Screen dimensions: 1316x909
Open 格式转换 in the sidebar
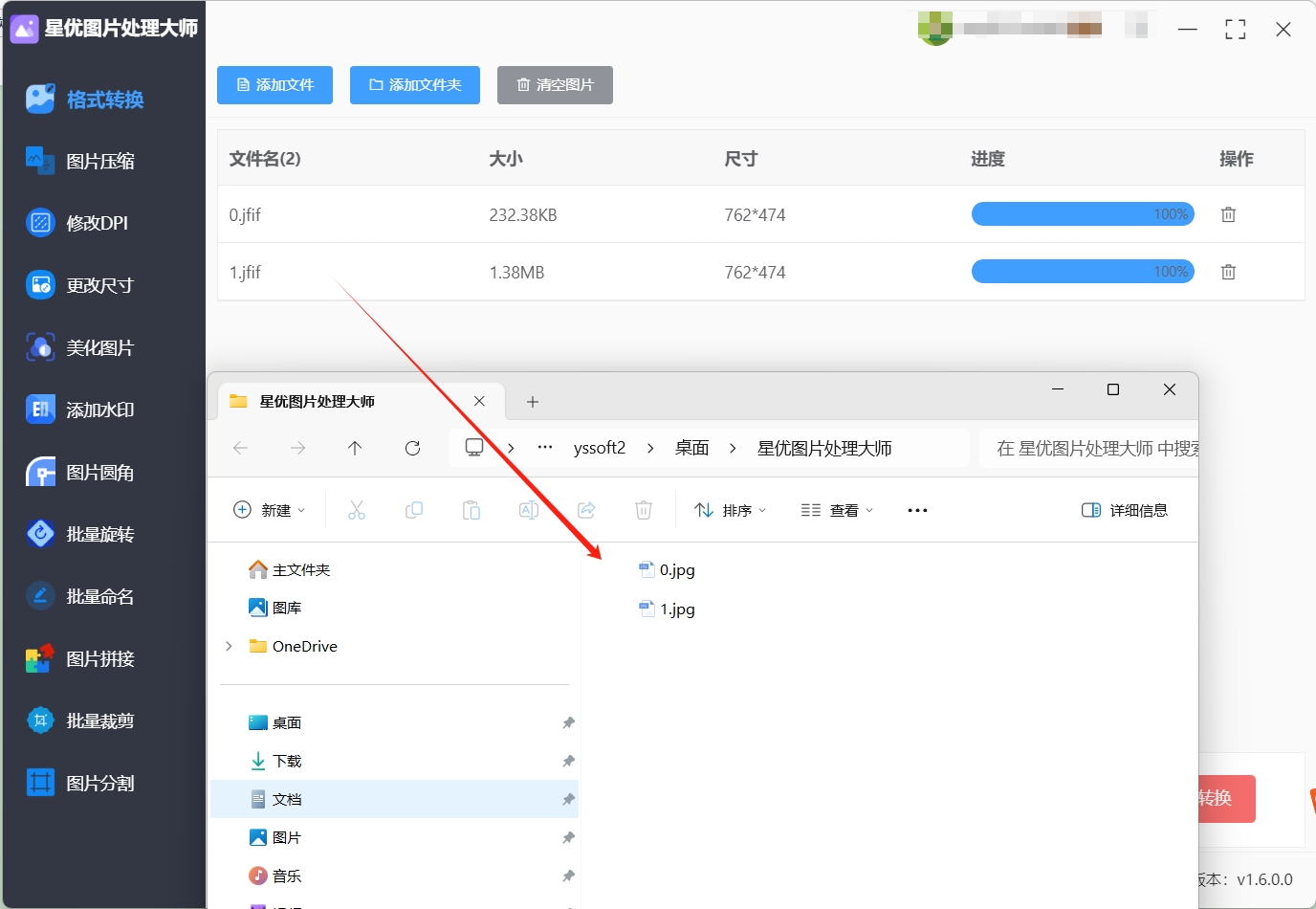[x=85, y=100]
